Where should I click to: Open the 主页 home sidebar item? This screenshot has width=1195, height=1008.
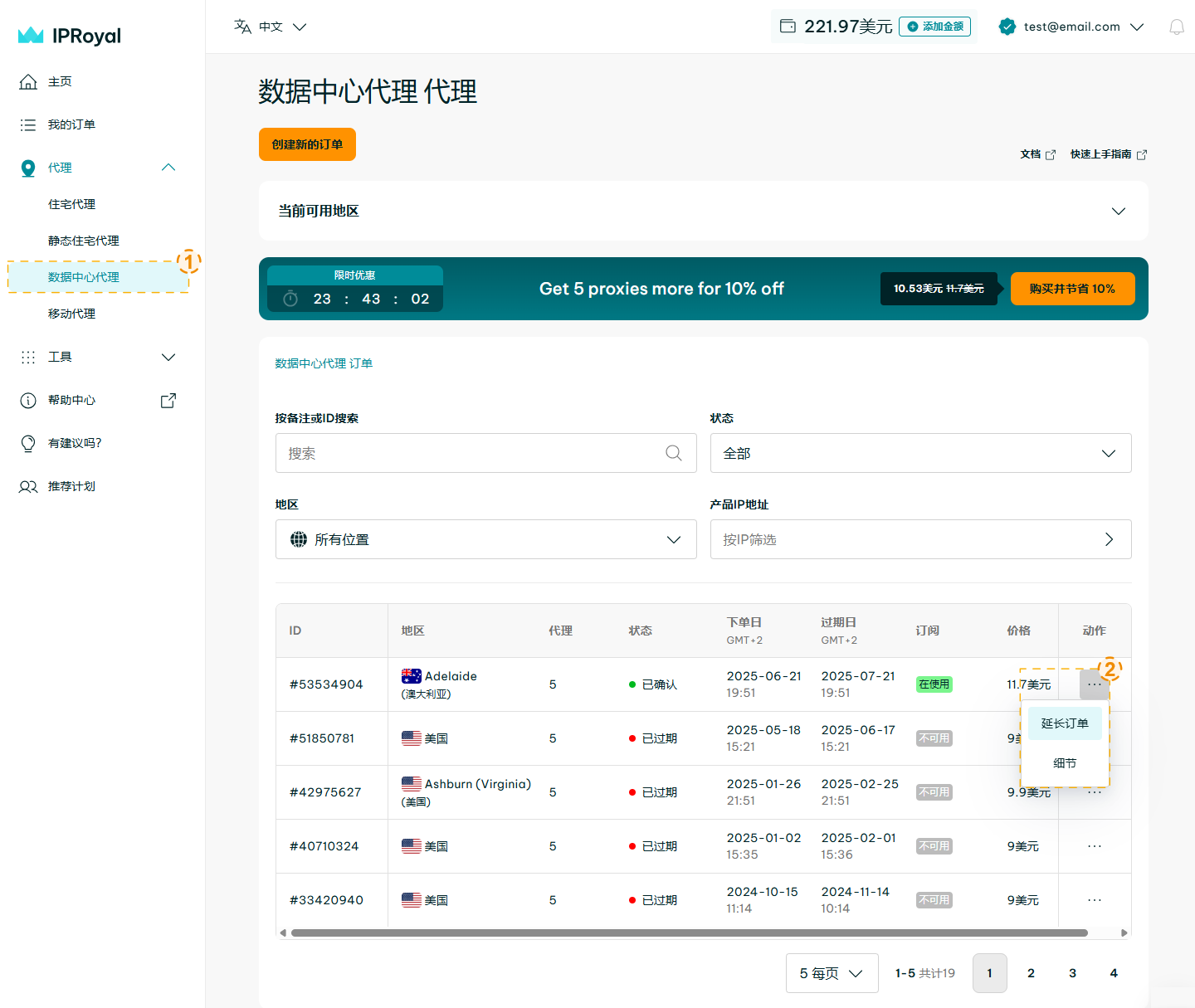tap(60, 81)
